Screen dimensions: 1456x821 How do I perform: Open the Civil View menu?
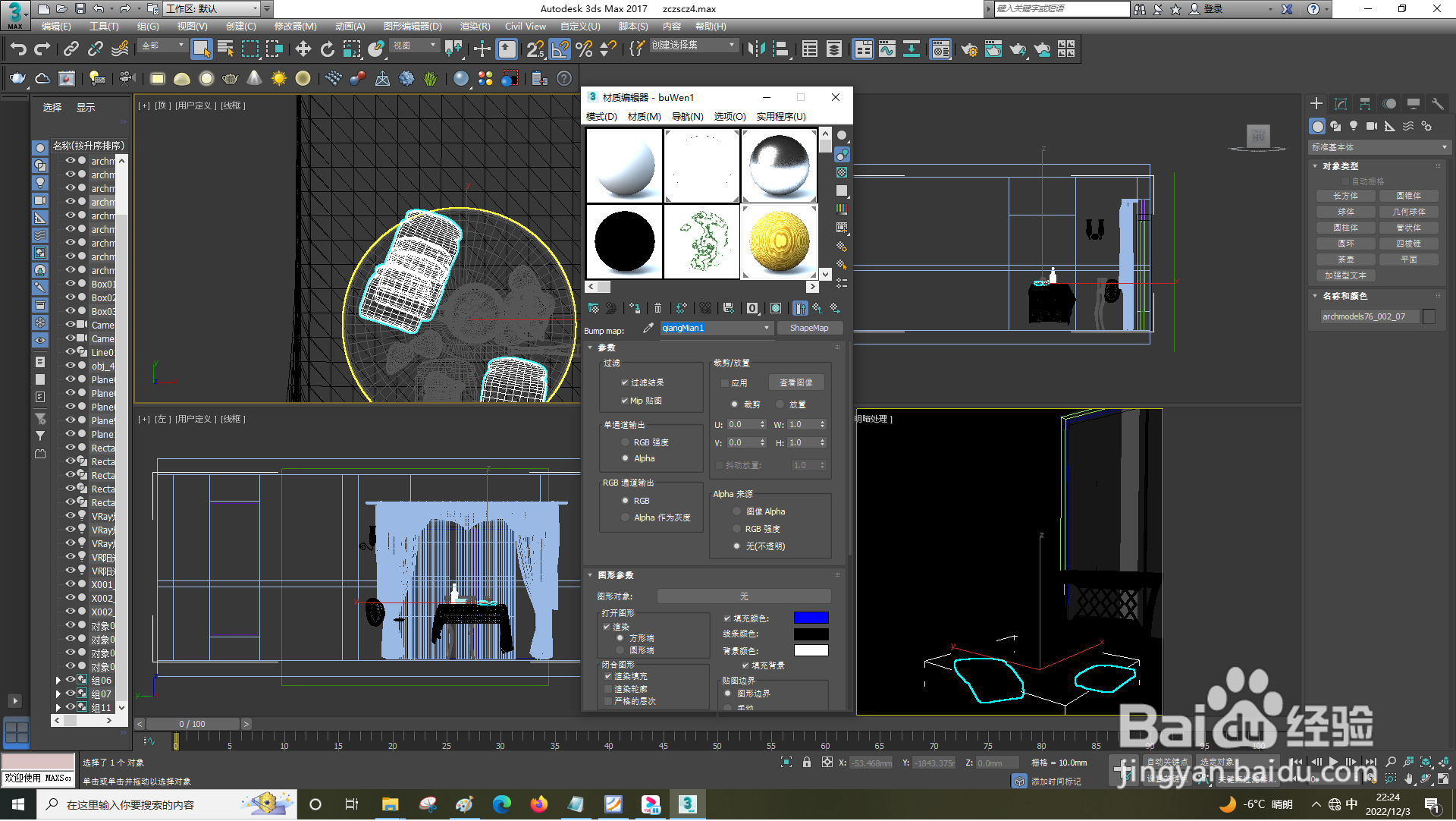click(x=526, y=27)
